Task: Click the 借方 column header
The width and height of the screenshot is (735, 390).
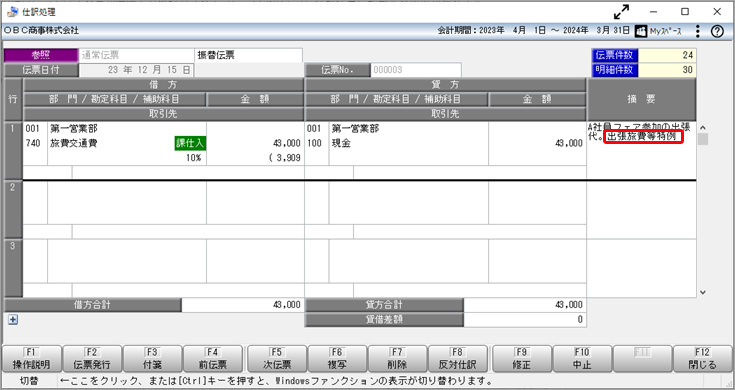Action: pos(163,85)
